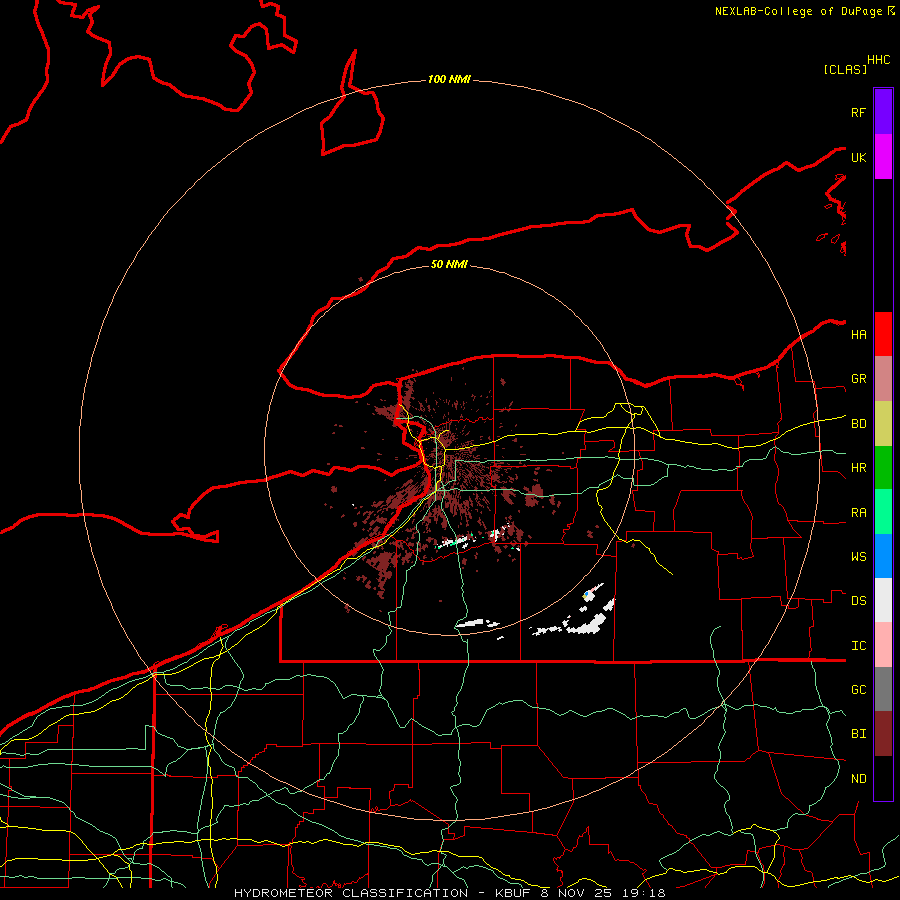Click the "KBUF" radar site identifier
The image size is (900, 900).
[x=513, y=893]
